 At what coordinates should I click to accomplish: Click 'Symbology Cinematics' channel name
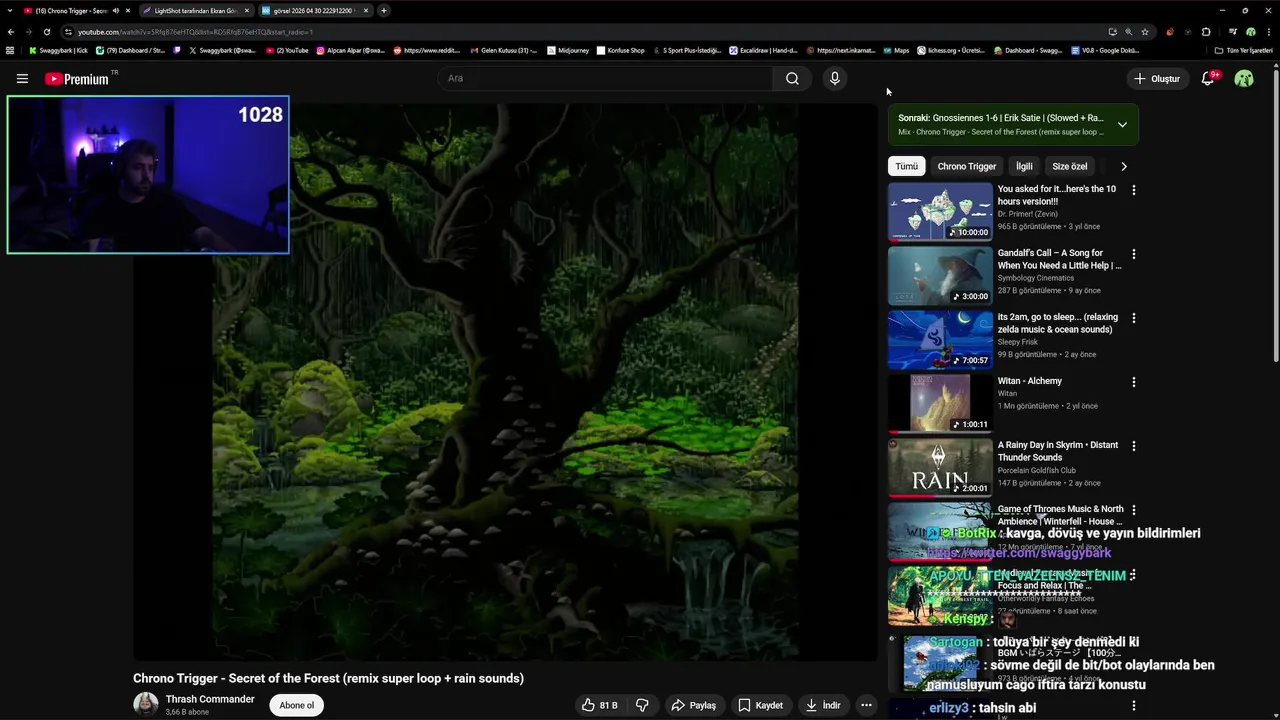coord(1036,278)
